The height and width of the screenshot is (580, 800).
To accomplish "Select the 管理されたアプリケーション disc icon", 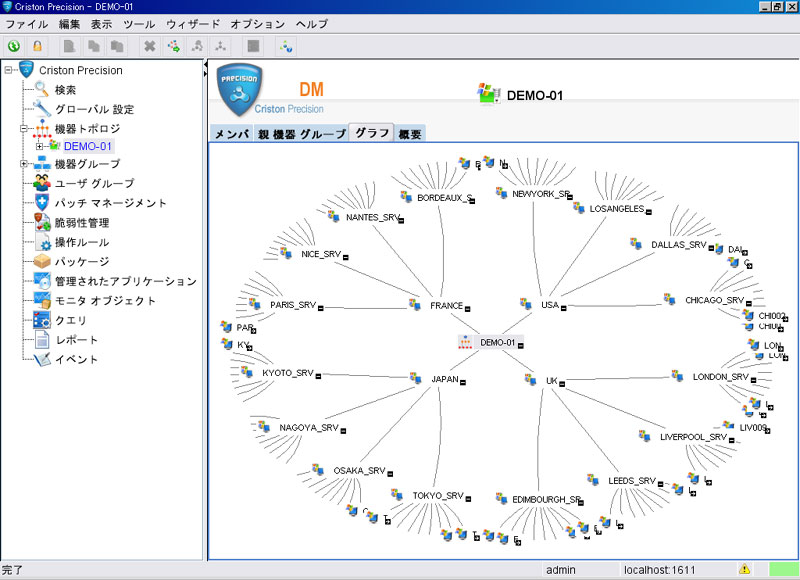I will coord(42,281).
